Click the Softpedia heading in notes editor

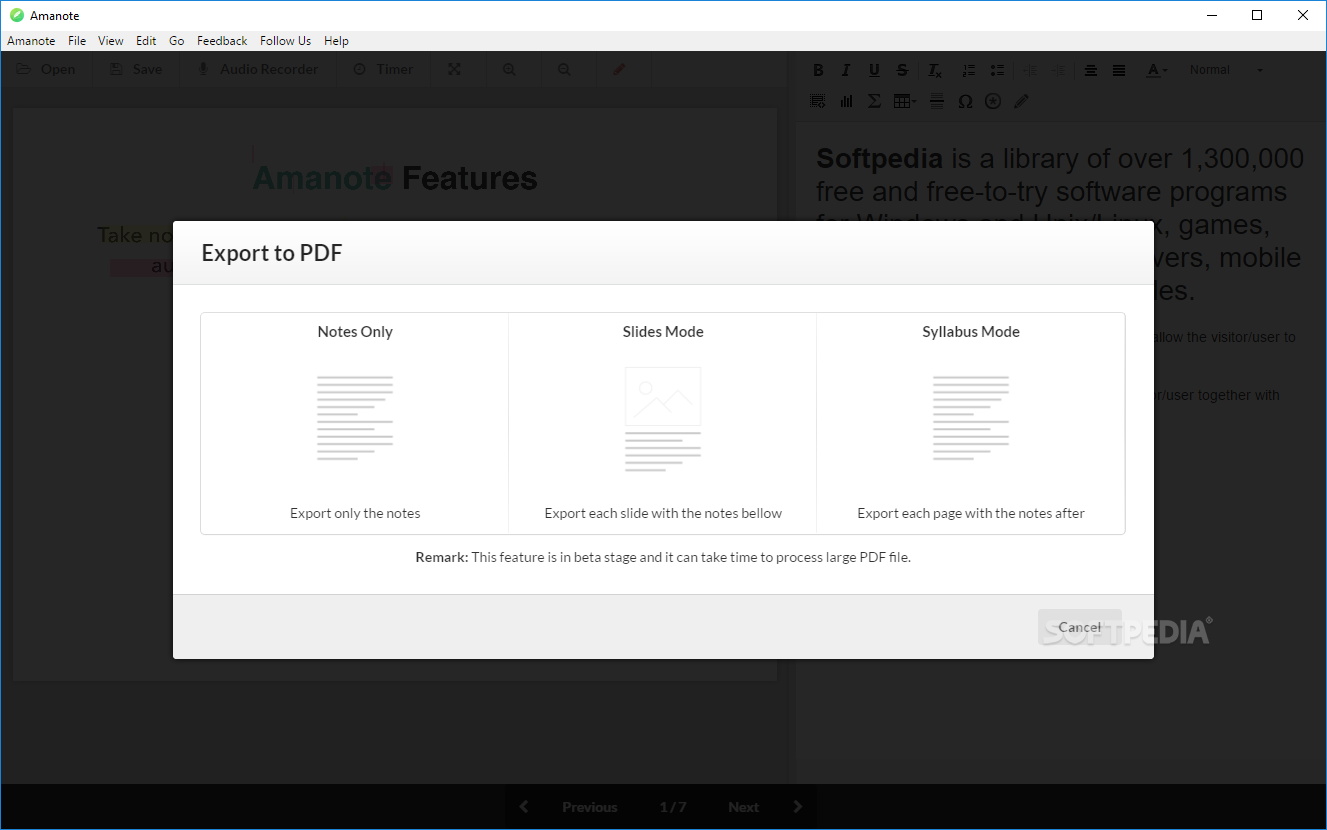click(x=879, y=158)
